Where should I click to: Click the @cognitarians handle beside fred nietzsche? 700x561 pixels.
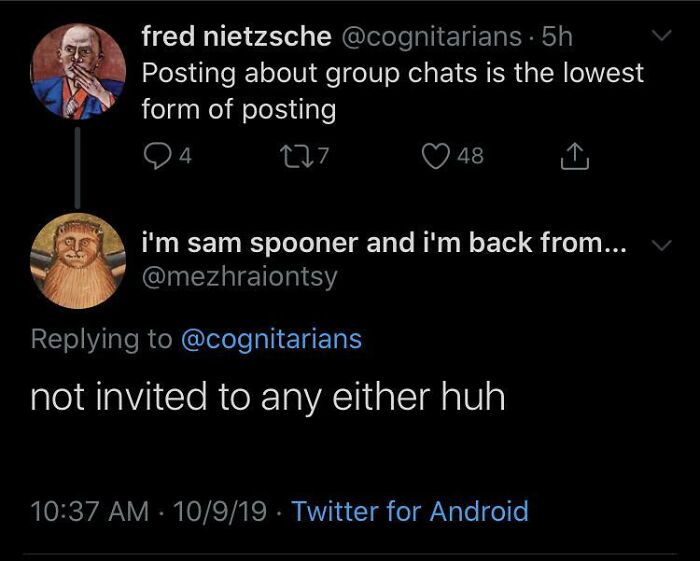[x=431, y=37]
